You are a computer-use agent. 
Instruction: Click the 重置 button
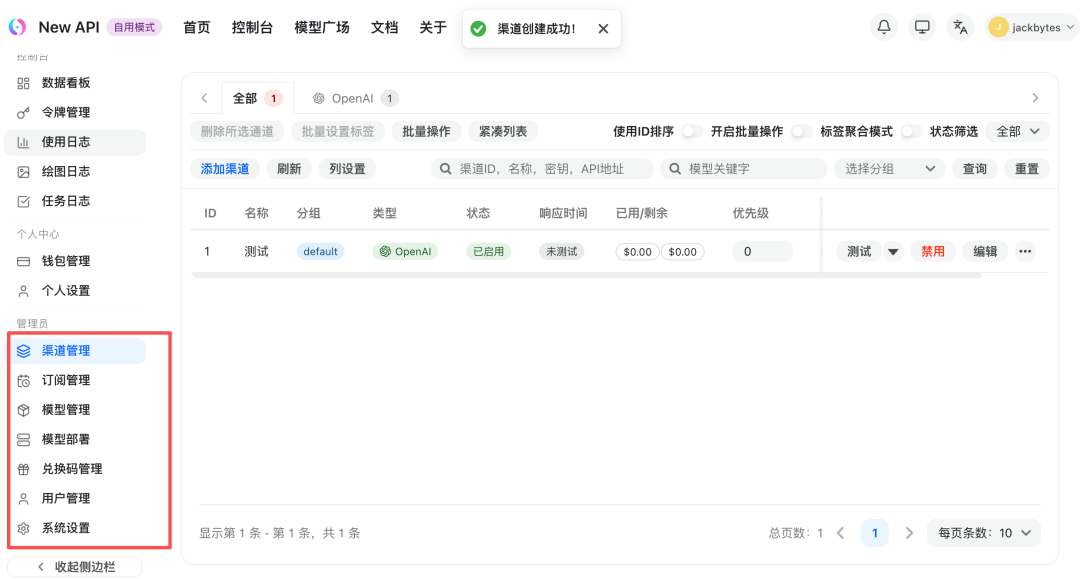tap(1026, 169)
